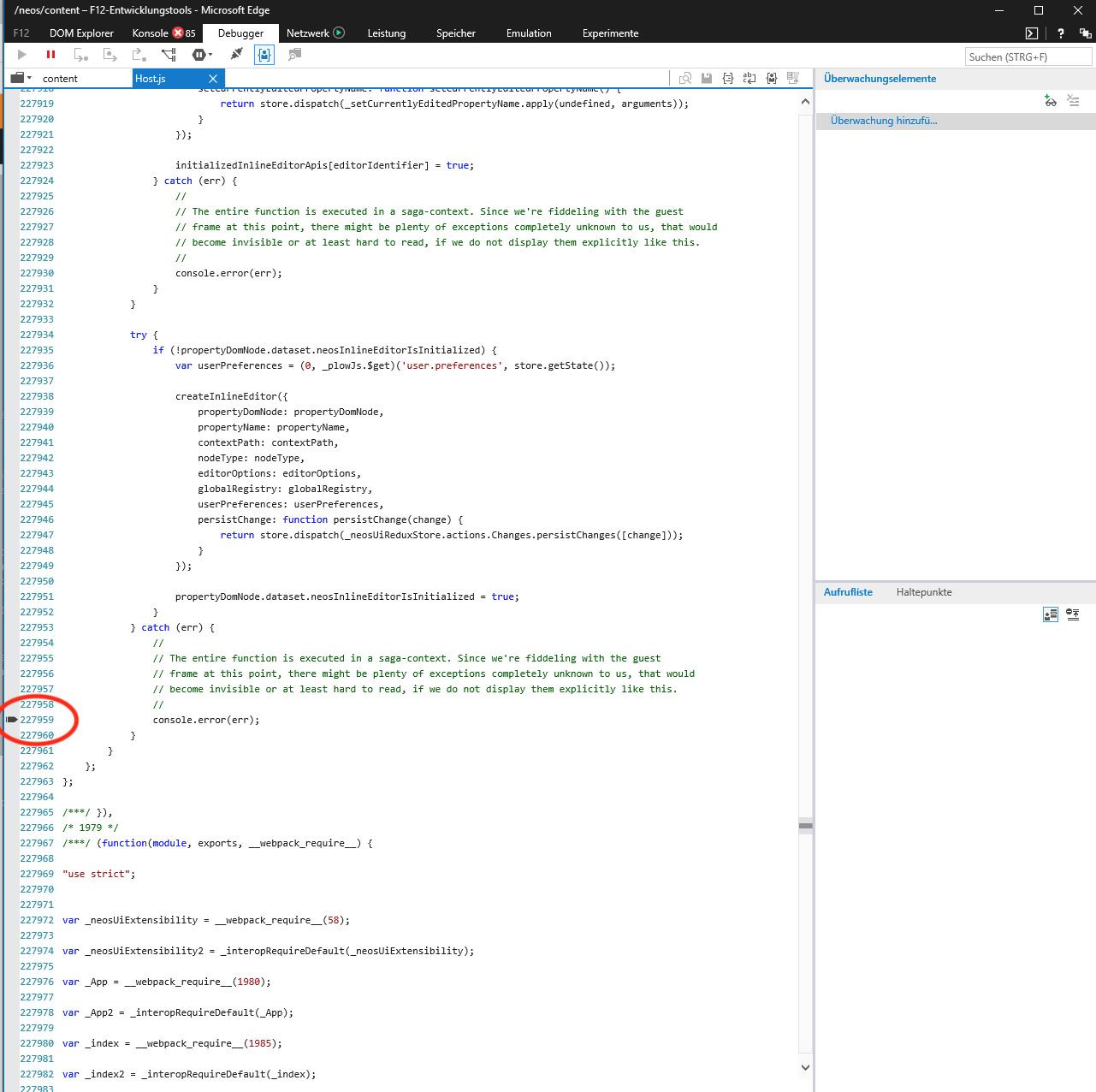The height and width of the screenshot is (1092, 1096).
Task: Open the Leistung tab
Action: (387, 33)
